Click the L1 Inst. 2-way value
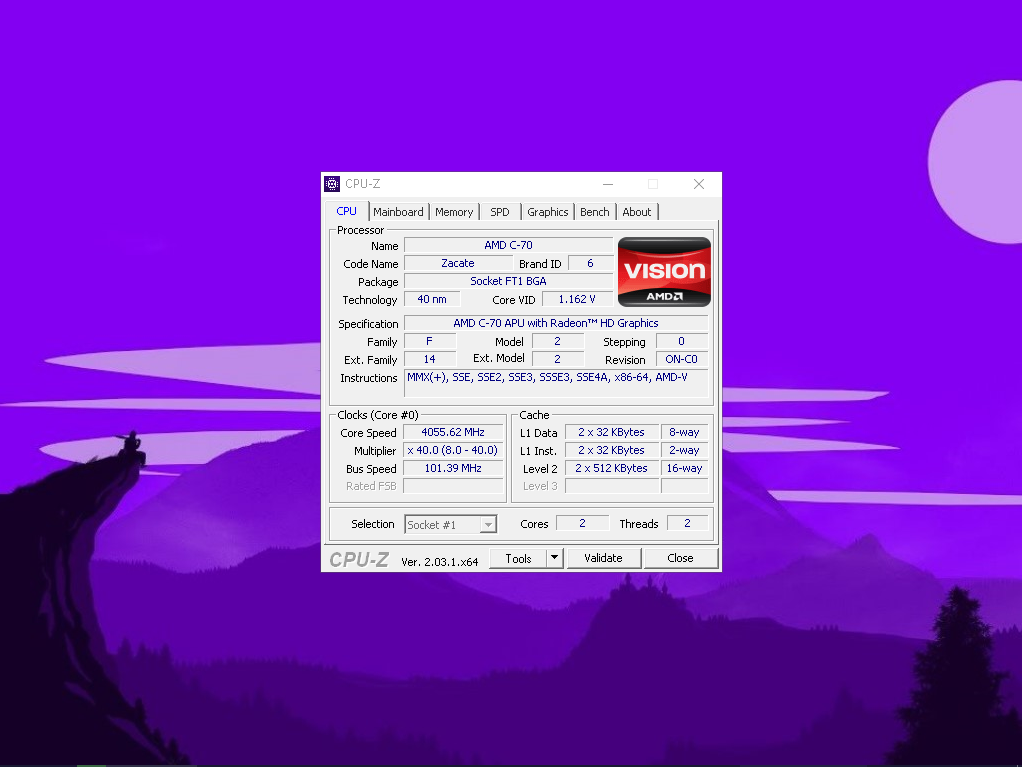 [x=684, y=450]
